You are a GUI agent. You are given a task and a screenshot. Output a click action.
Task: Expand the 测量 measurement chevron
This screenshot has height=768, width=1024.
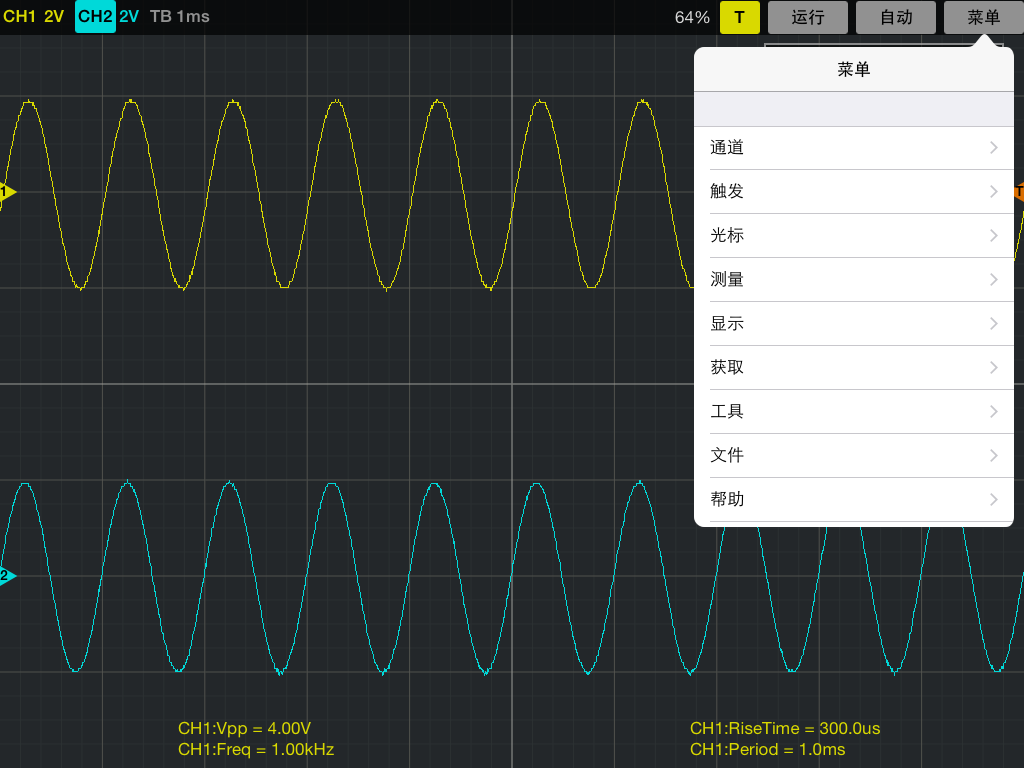(x=993, y=280)
